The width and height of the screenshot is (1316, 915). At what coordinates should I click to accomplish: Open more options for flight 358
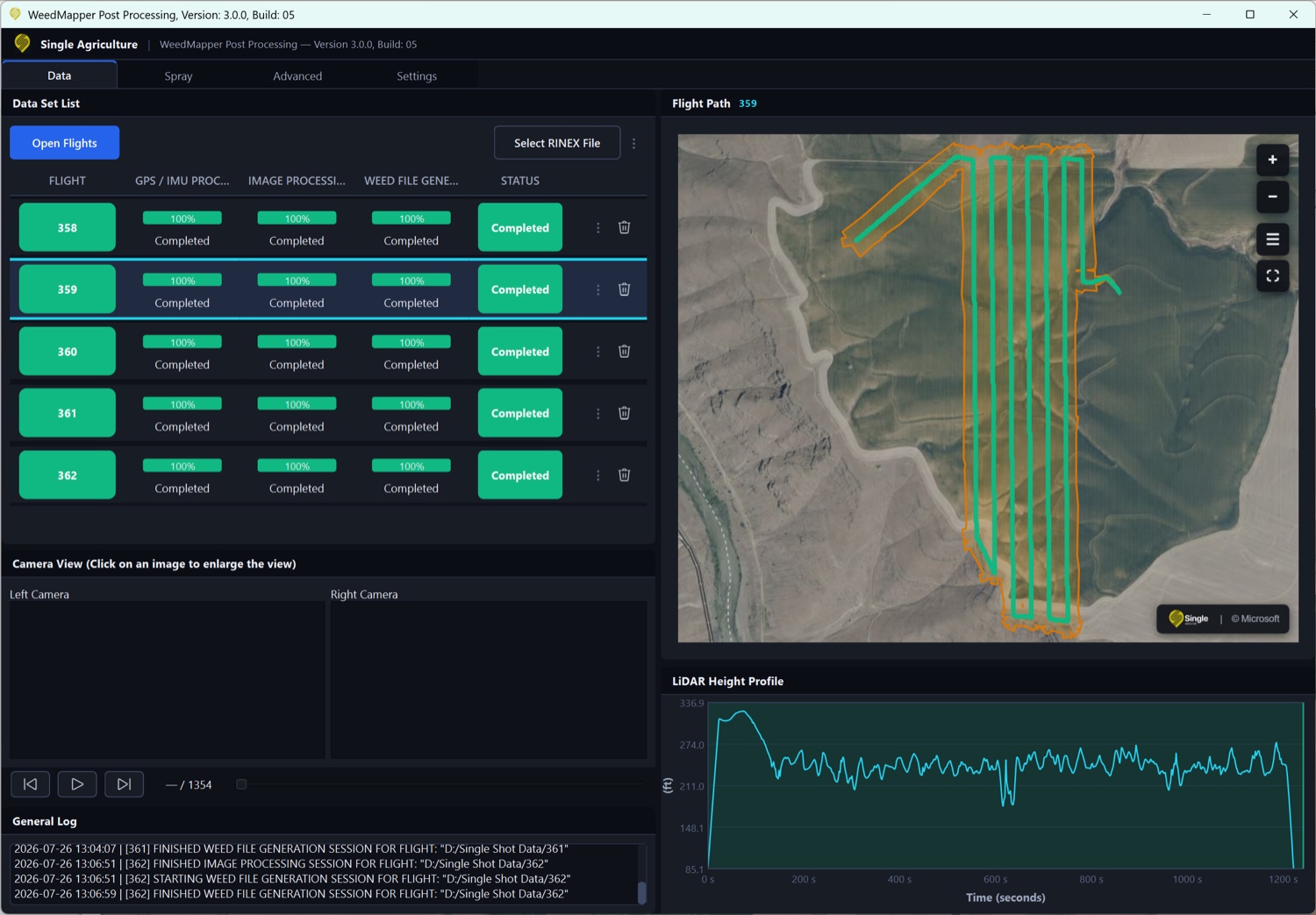pos(598,227)
